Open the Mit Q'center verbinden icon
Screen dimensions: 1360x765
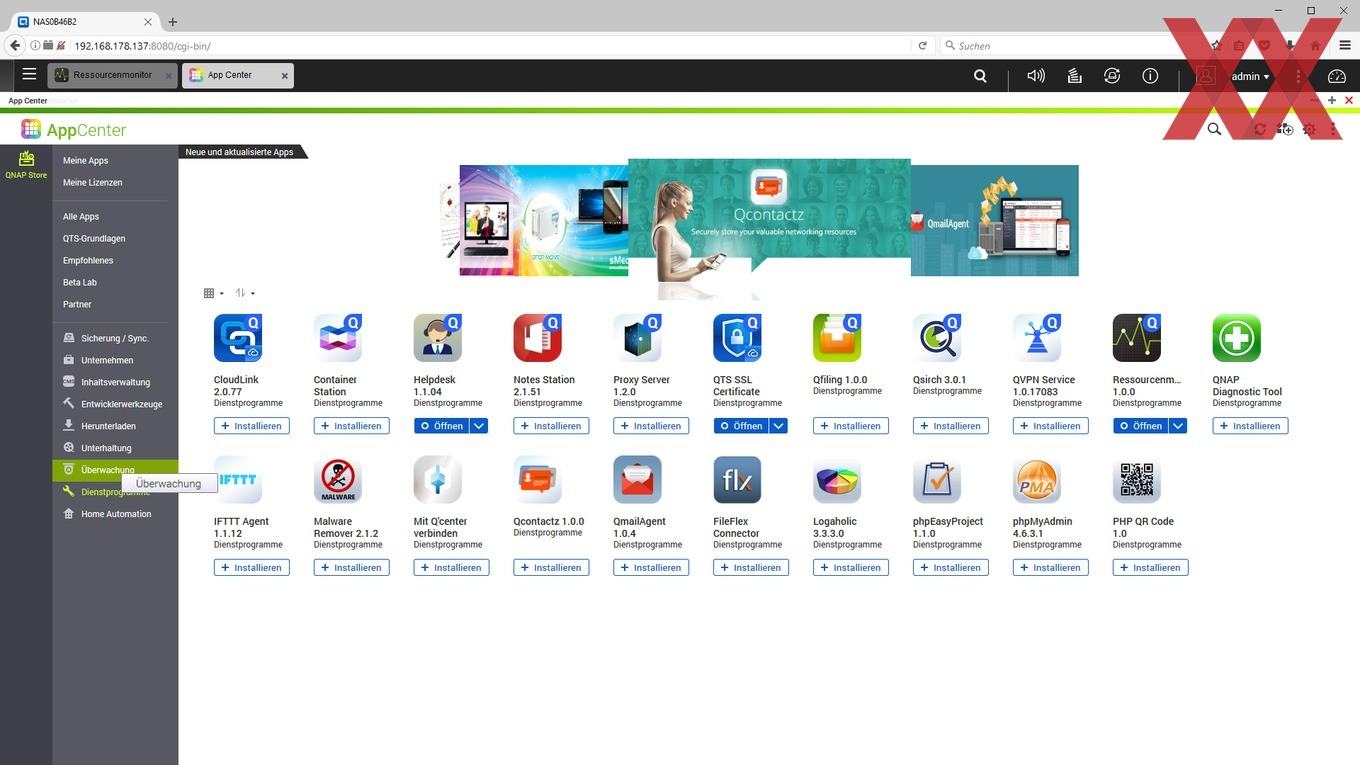438,480
